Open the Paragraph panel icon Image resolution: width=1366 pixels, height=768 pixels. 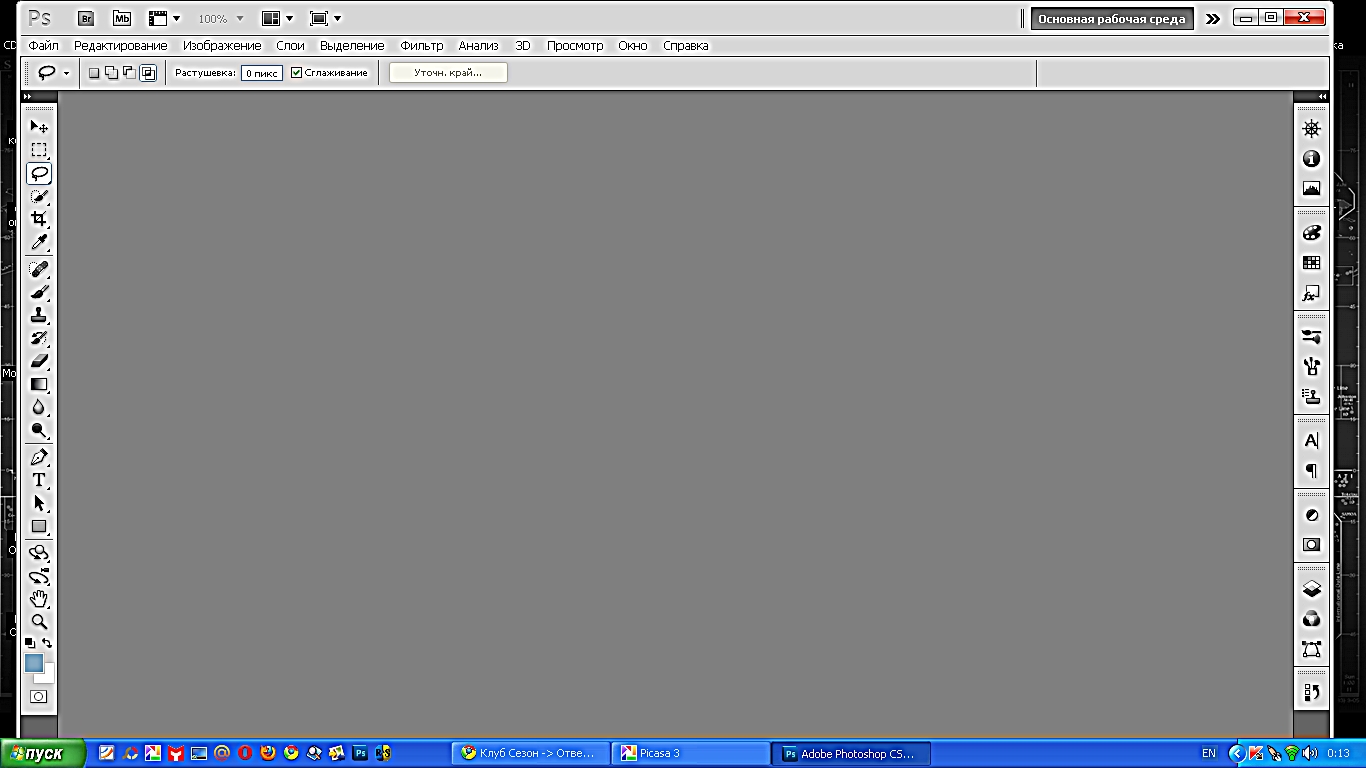tap(1311, 470)
